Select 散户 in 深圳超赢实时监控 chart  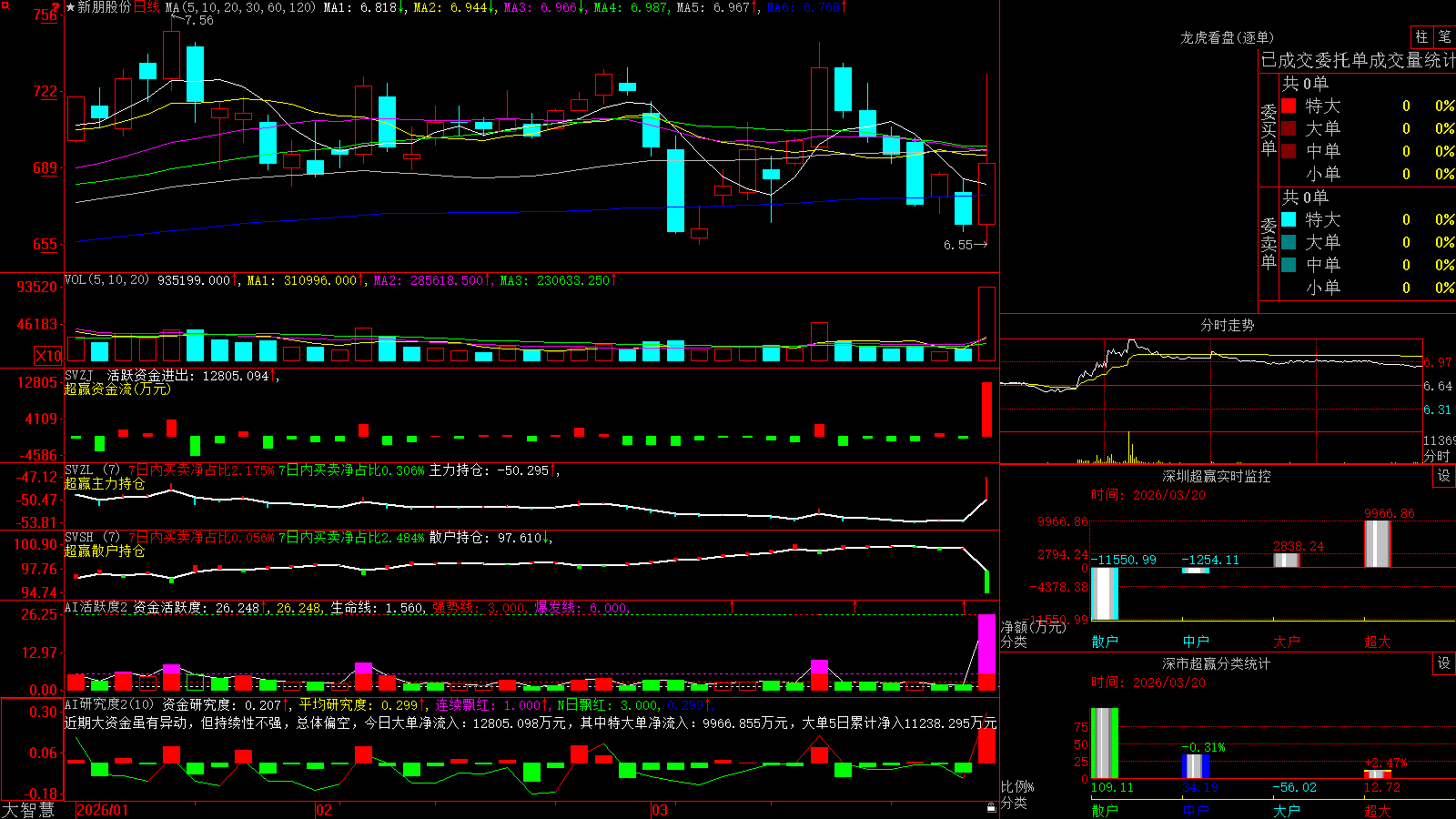pyautogui.click(x=1105, y=642)
